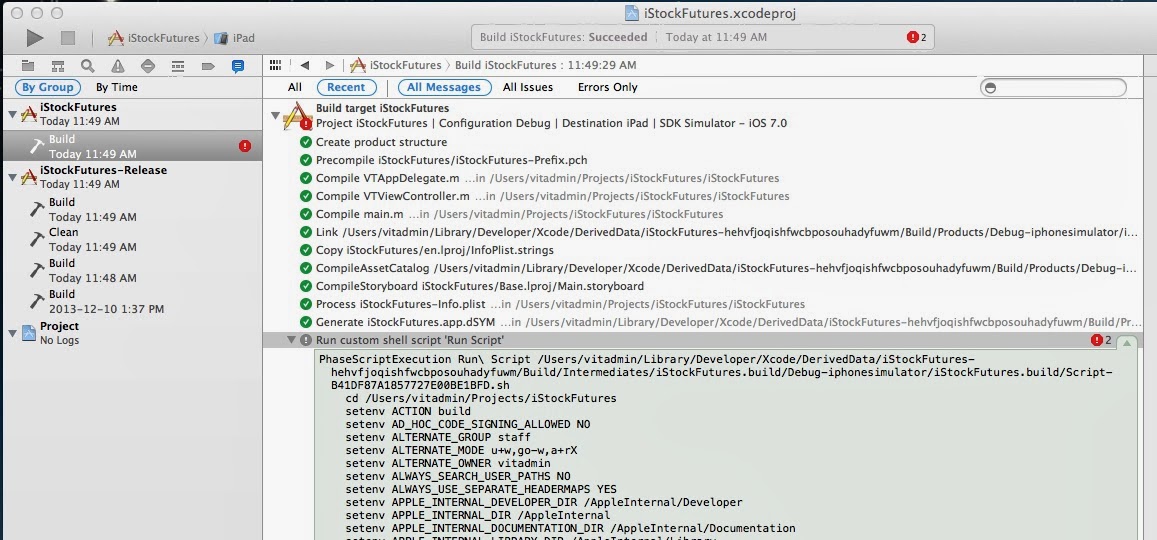Open the Symbol navigator icon

point(58,66)
